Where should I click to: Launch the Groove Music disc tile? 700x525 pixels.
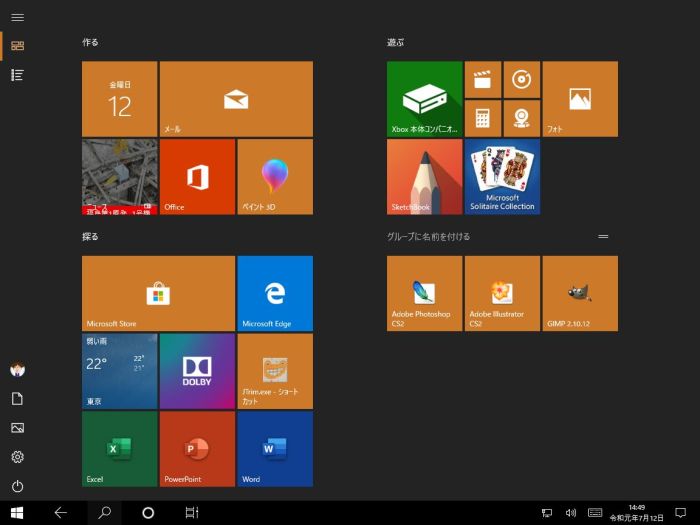coord(521,79)
